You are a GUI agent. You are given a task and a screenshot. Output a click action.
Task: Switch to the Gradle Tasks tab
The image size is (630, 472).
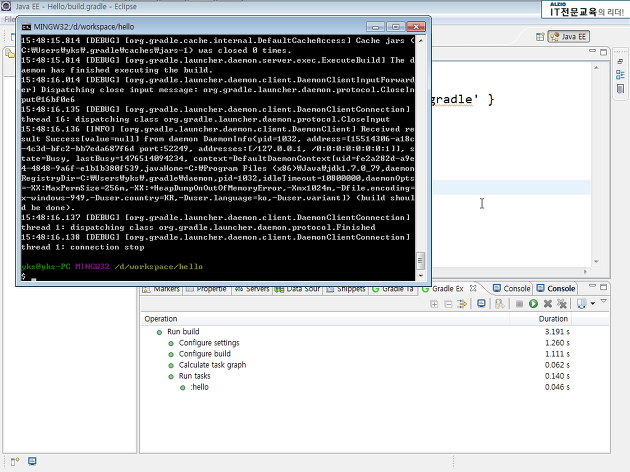click(x=393, y=289)
